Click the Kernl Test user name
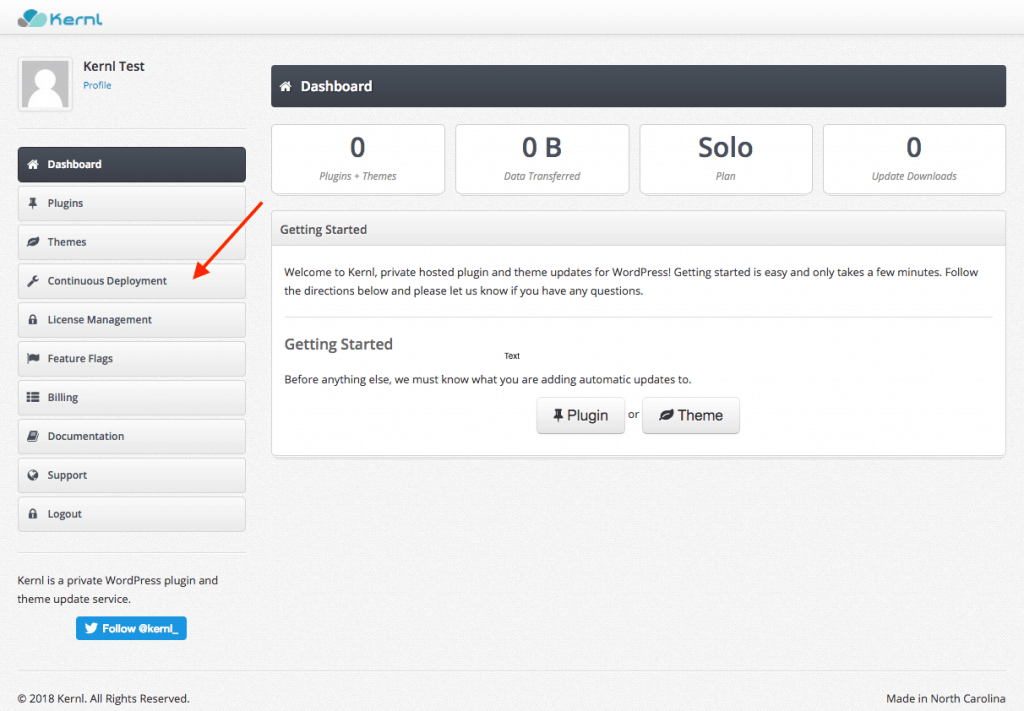 tap(114, 66)
